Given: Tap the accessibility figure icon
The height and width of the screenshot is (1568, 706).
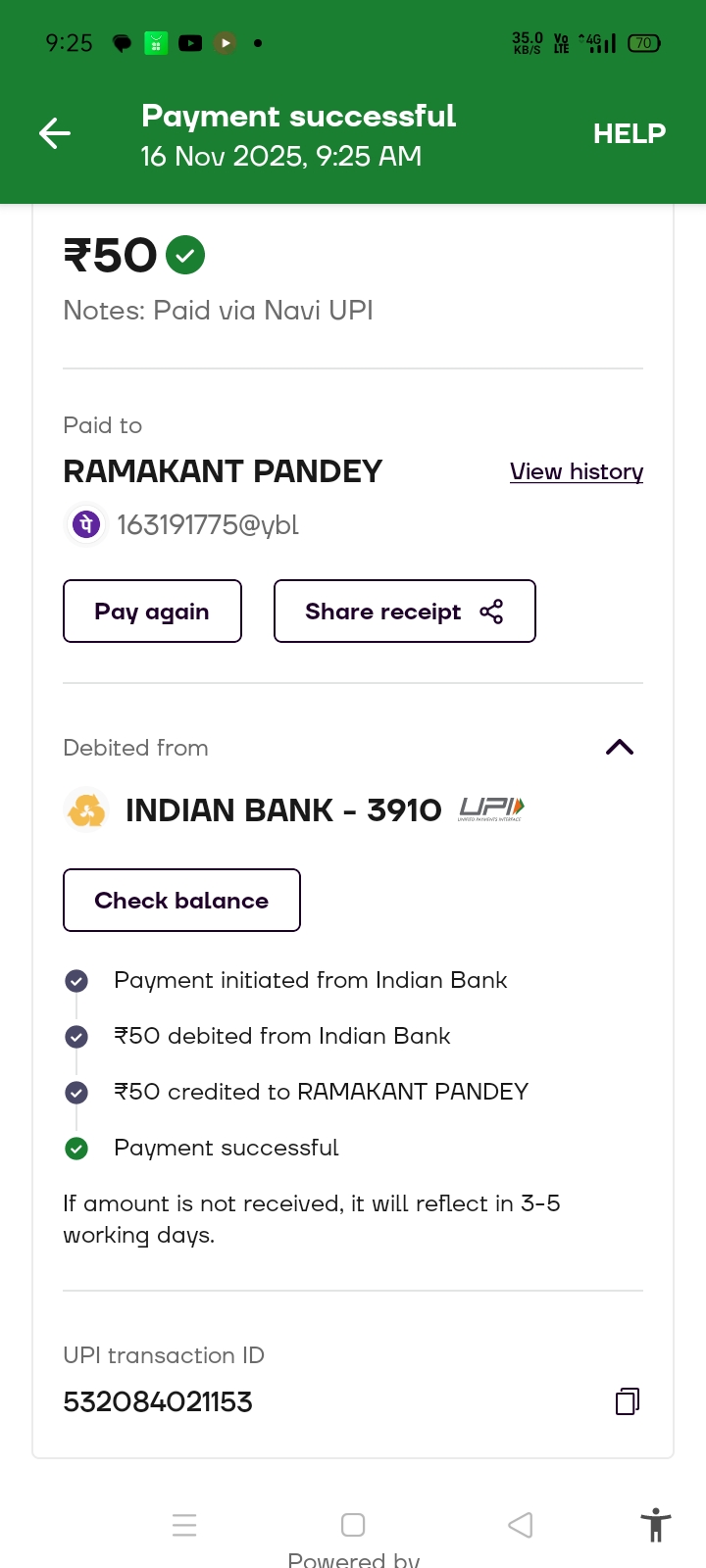Looking at the screenshot, I should 655,1525.
